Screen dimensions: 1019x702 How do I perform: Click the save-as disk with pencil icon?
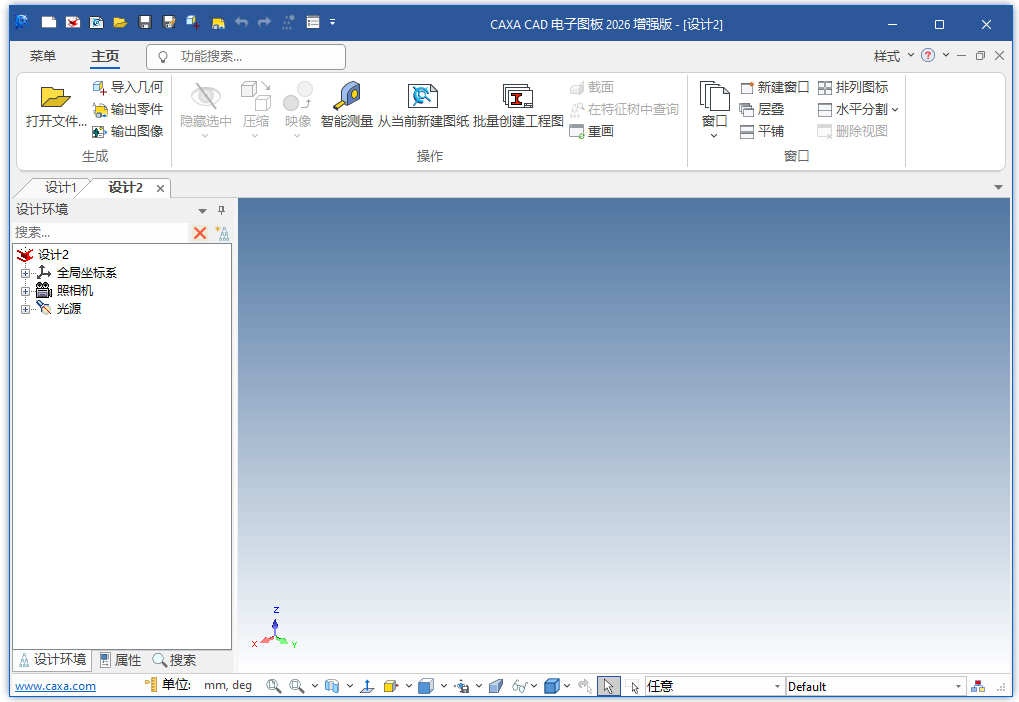coord(169,23)
